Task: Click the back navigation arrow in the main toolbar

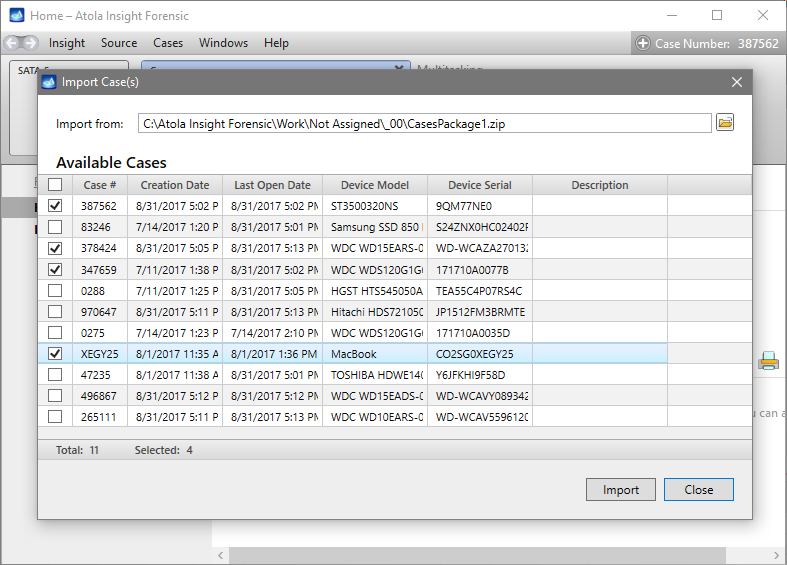Action: coord(13,43)
